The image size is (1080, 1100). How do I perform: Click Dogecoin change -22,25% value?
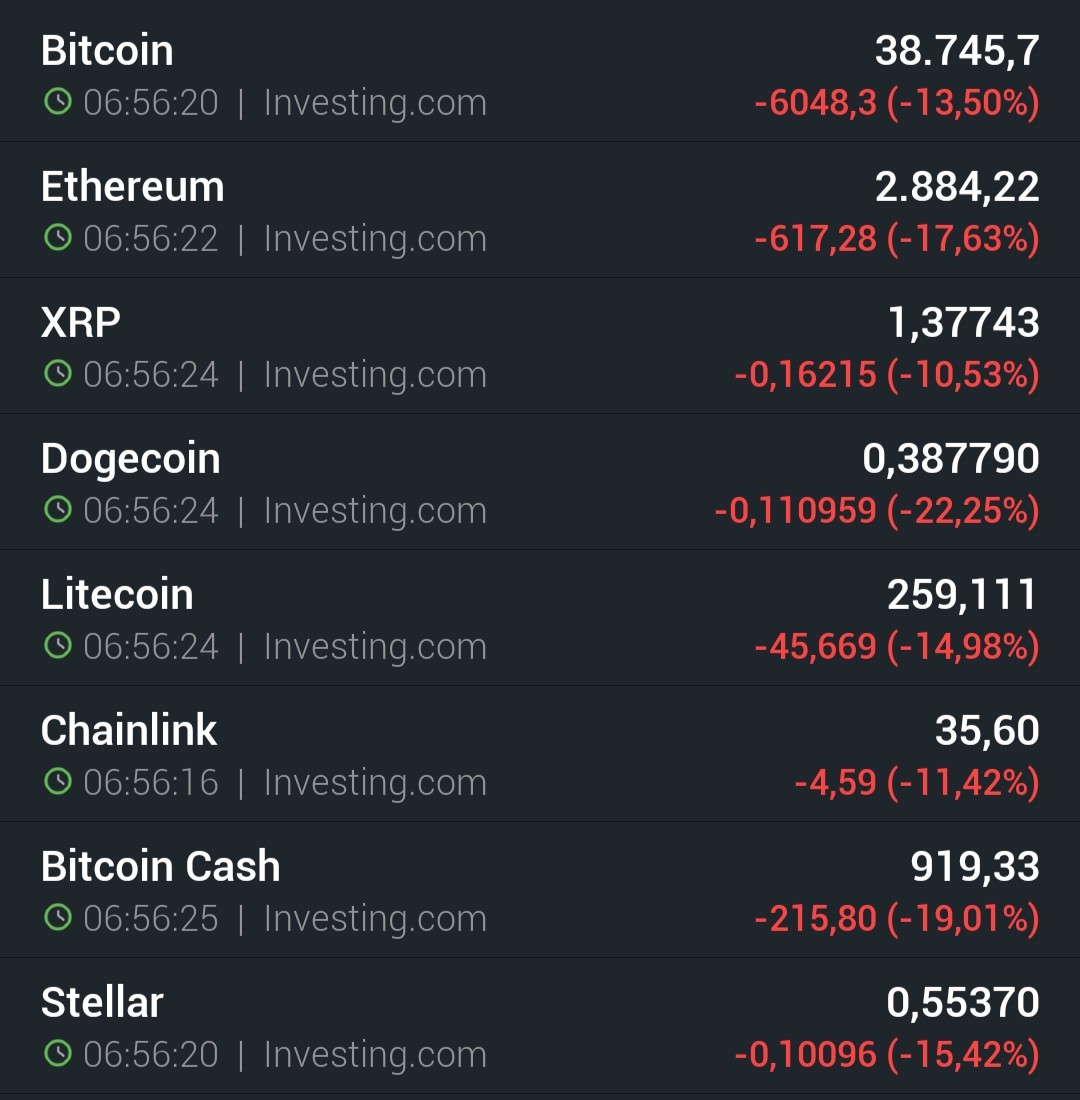click(x=963, y=510)
